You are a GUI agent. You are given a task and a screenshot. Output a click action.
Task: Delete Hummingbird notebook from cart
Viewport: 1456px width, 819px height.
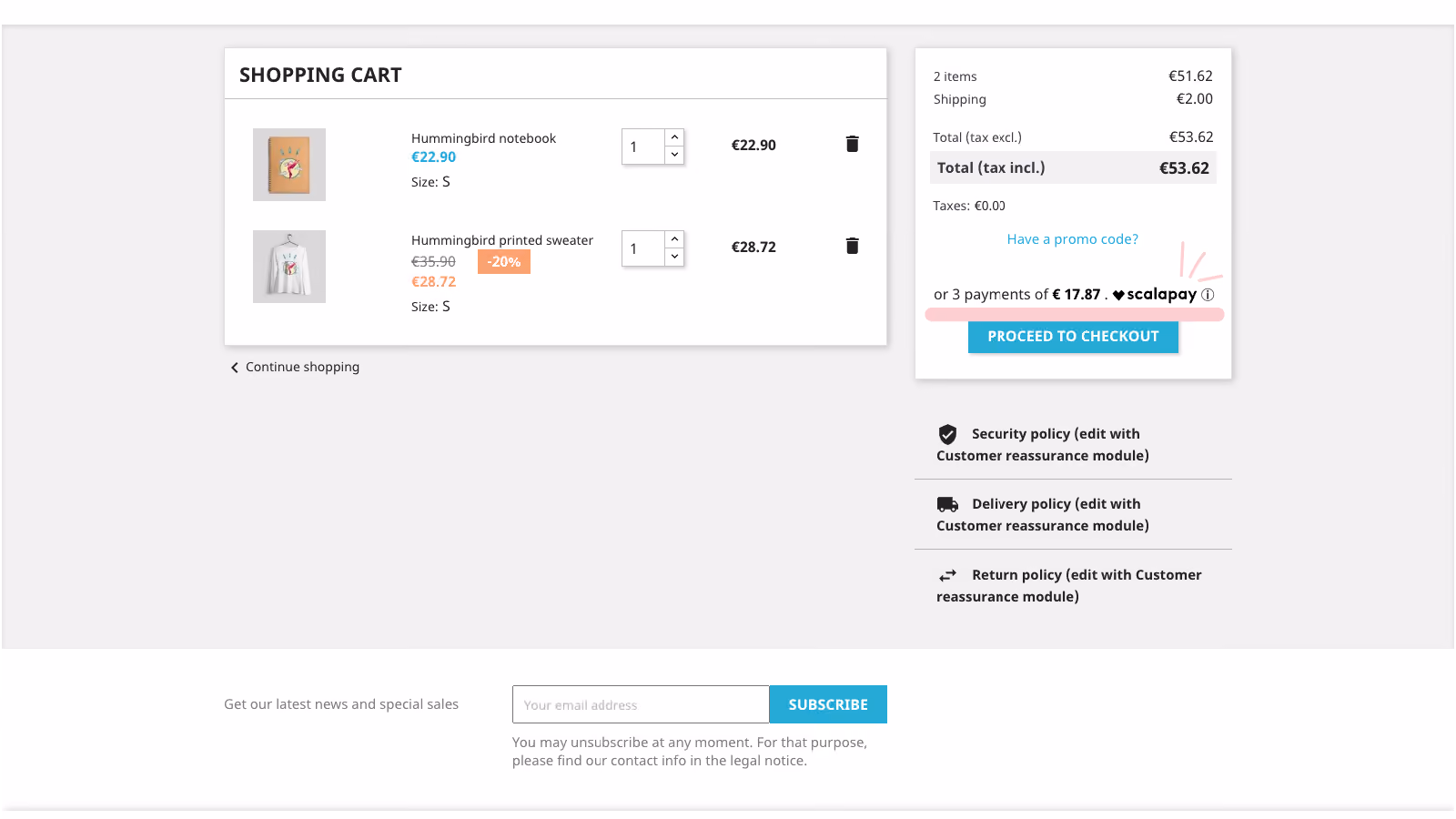(852, 144)
